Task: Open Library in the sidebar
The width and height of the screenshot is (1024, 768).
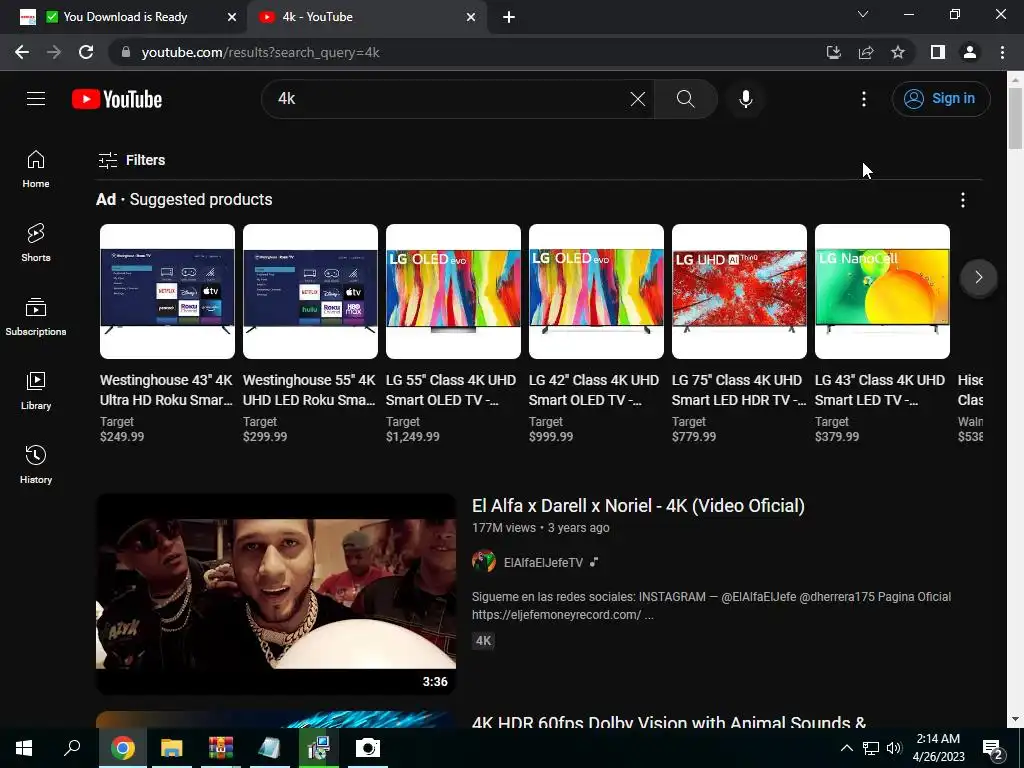Action: (36, 391)
